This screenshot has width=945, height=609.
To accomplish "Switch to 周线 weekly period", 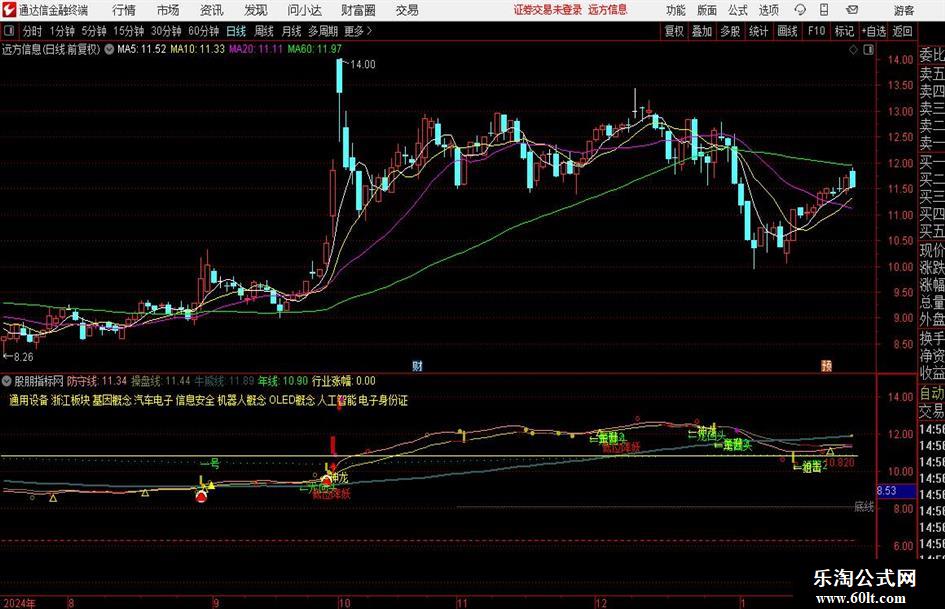I will (x=264, y=31).
